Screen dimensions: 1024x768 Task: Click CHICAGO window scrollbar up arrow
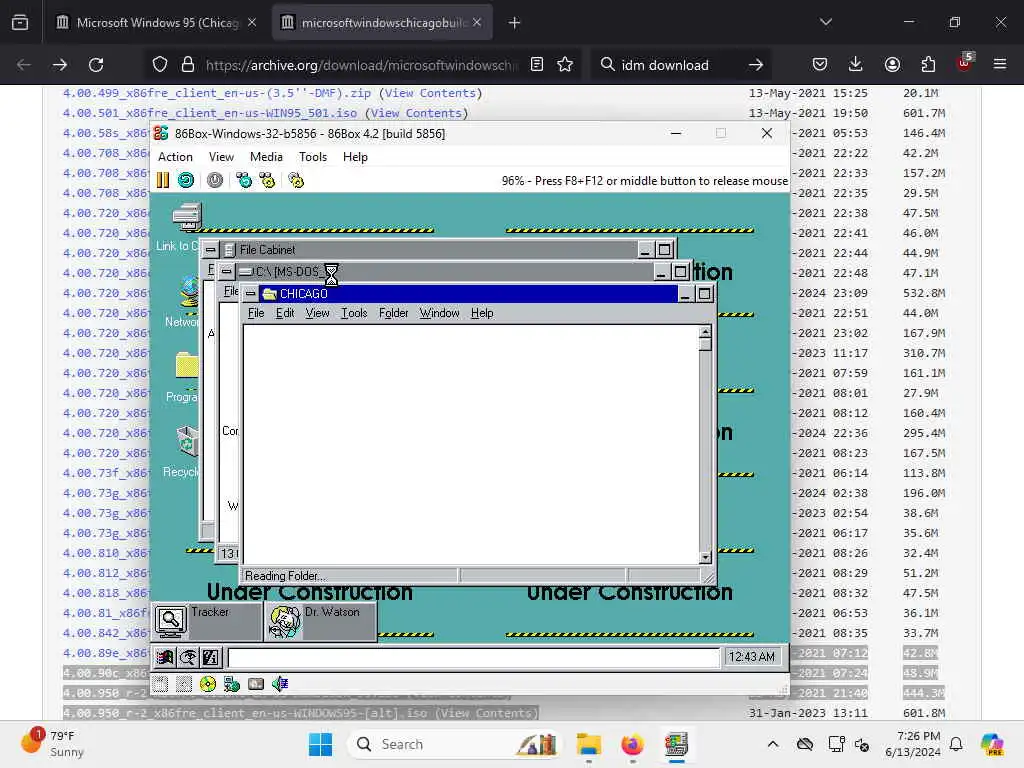click(705, 332)
